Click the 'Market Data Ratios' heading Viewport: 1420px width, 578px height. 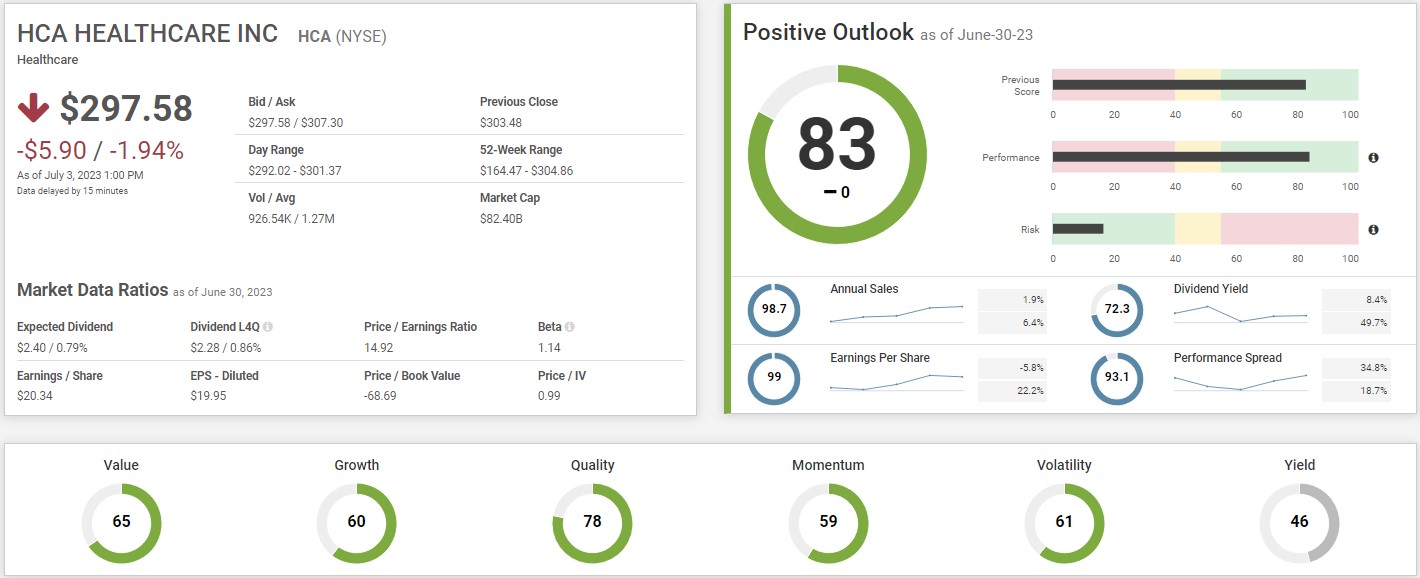tap(92, 290)
